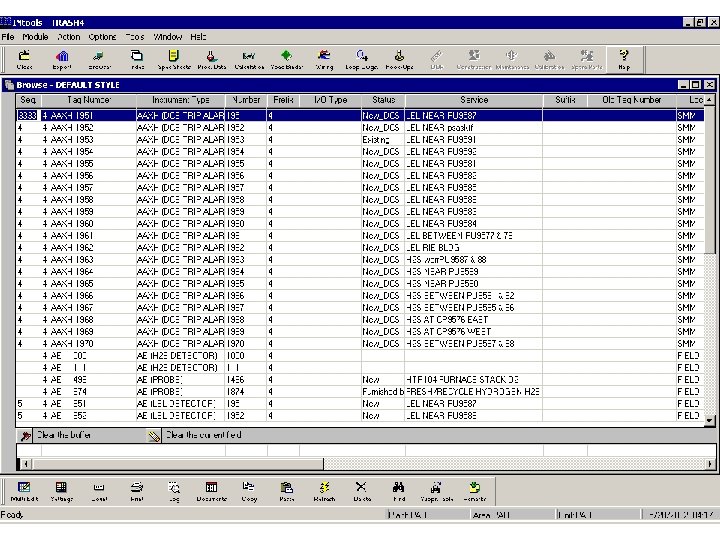Open the Spec Sheets module
The width and height of the screenshot is (720, 540).
174,60
